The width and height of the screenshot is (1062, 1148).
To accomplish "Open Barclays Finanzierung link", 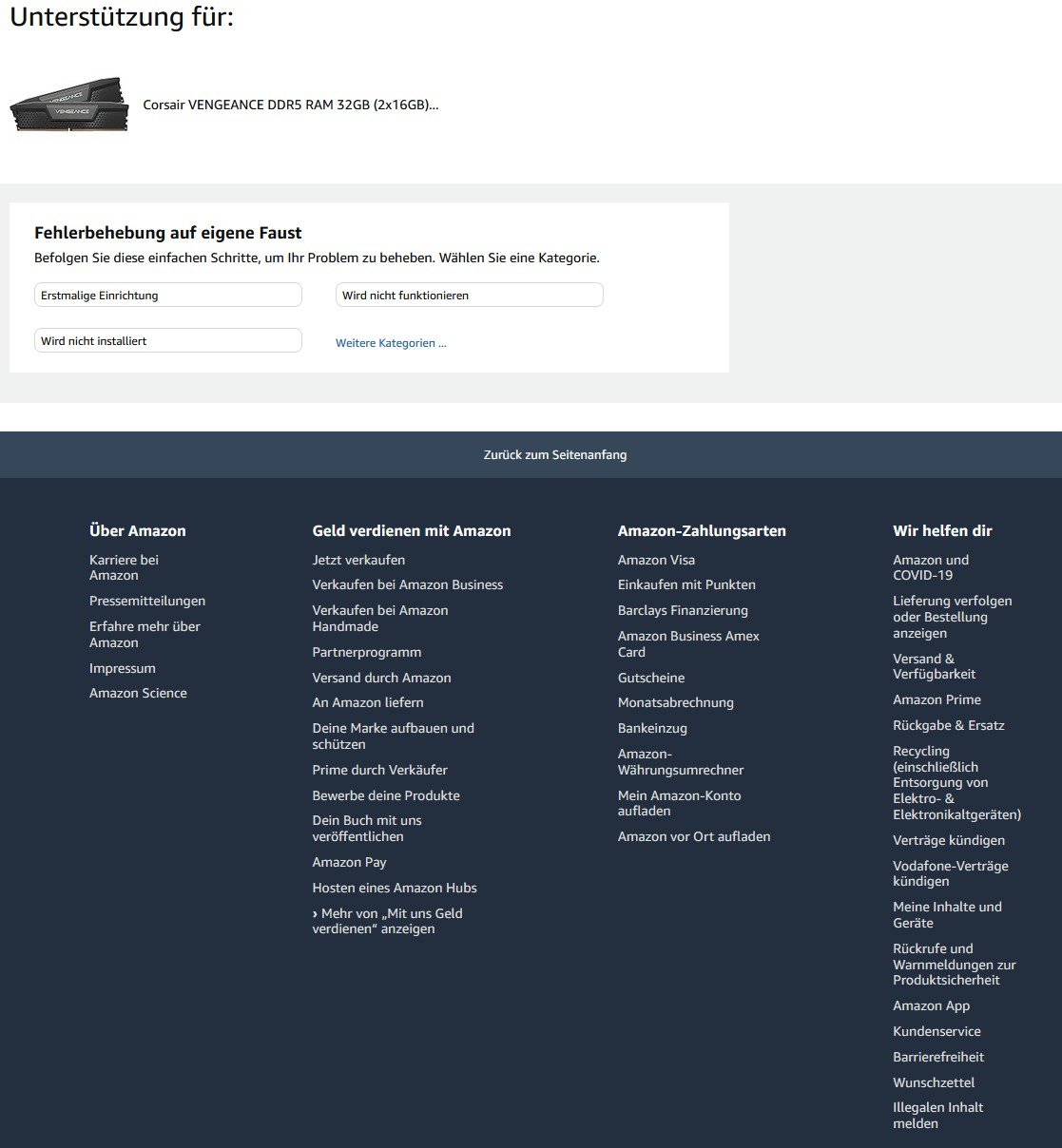I will 683,610.
